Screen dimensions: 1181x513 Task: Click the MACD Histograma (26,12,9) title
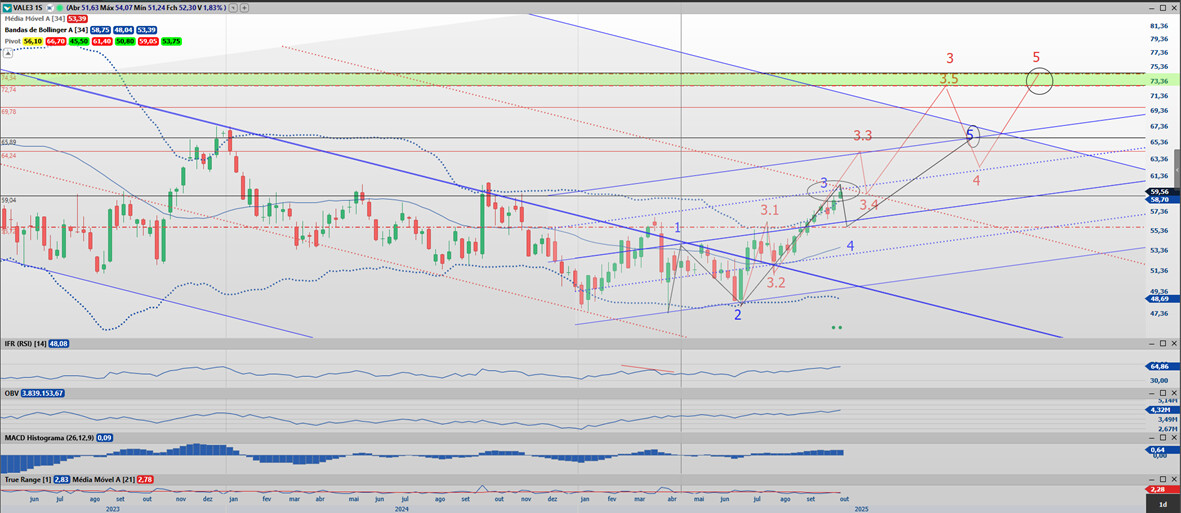(x=47, y=437)
